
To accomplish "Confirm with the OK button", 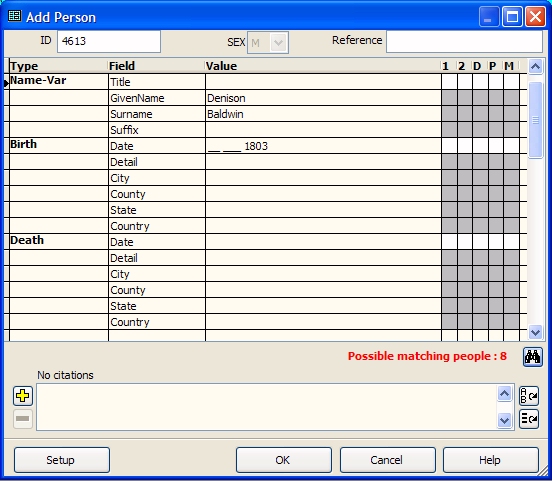I will pyautogui.click(x=284, y=460).
